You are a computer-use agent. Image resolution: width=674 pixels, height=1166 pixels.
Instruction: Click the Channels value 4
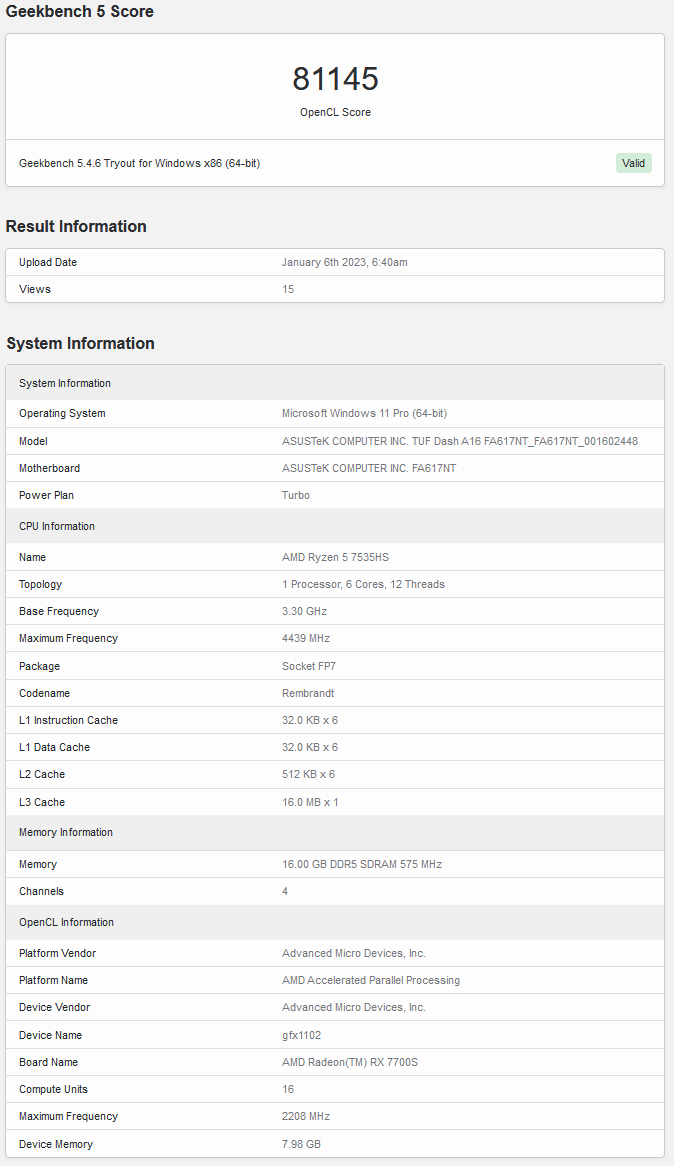pos(285,891)
